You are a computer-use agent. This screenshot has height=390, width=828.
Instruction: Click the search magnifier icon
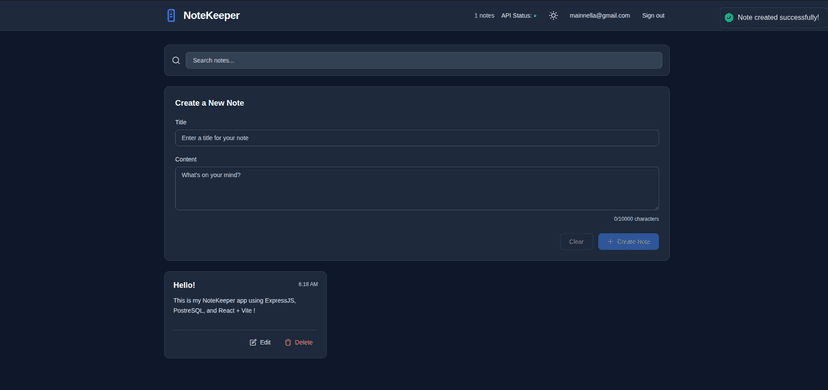pos(176,60)
